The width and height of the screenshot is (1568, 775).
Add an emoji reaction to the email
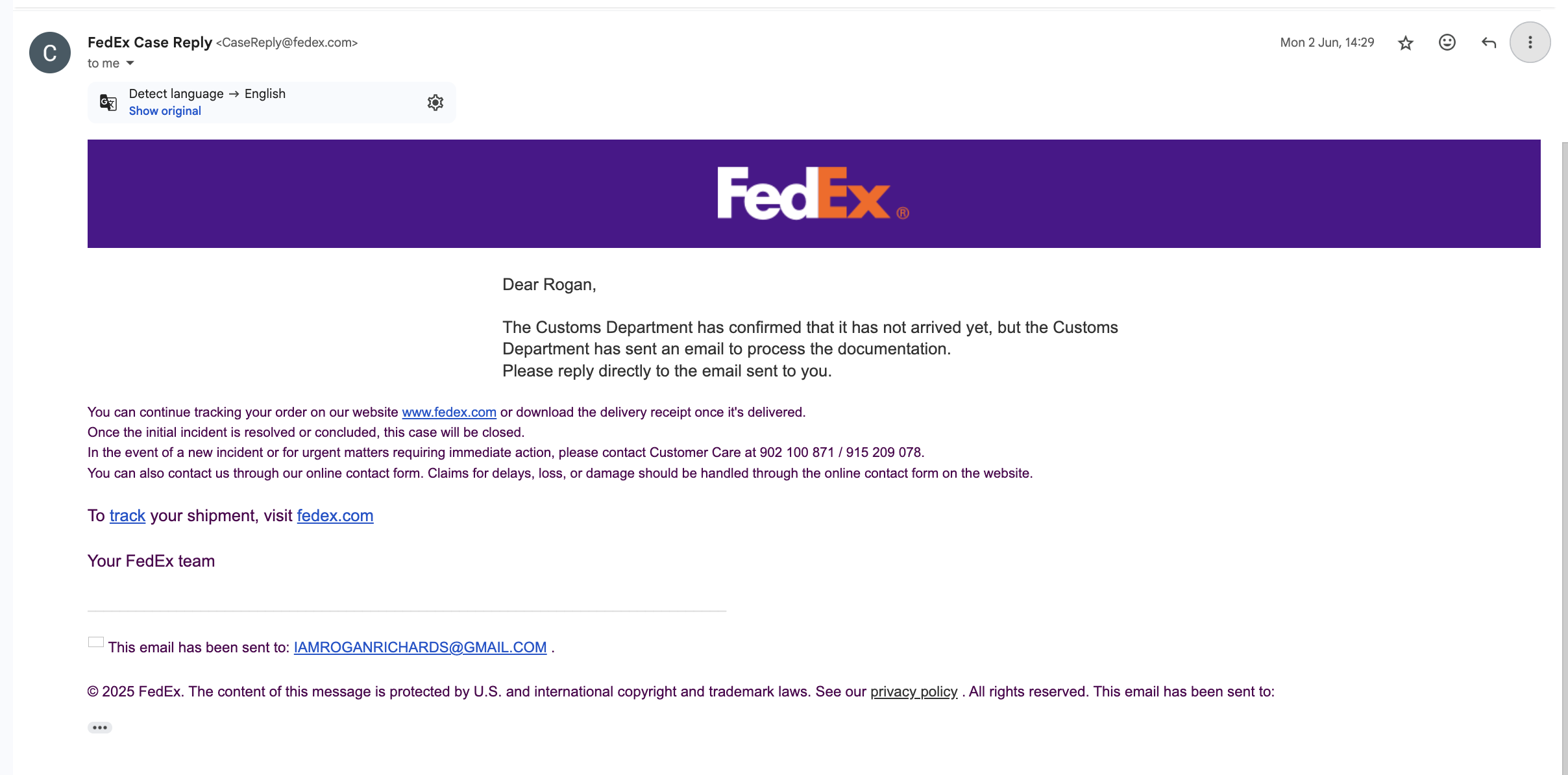[1447, 43]
